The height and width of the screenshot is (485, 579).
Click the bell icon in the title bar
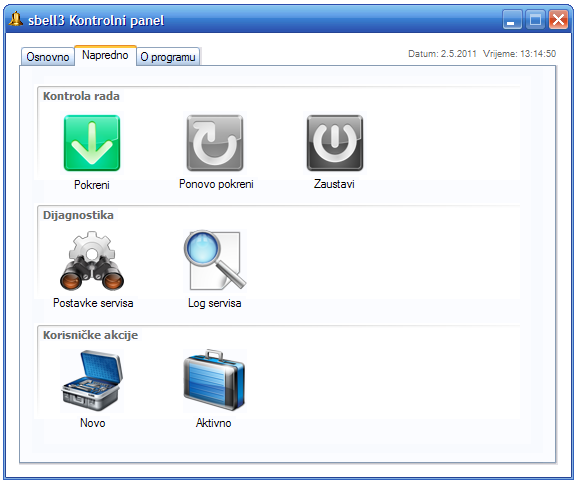[16, 19]
